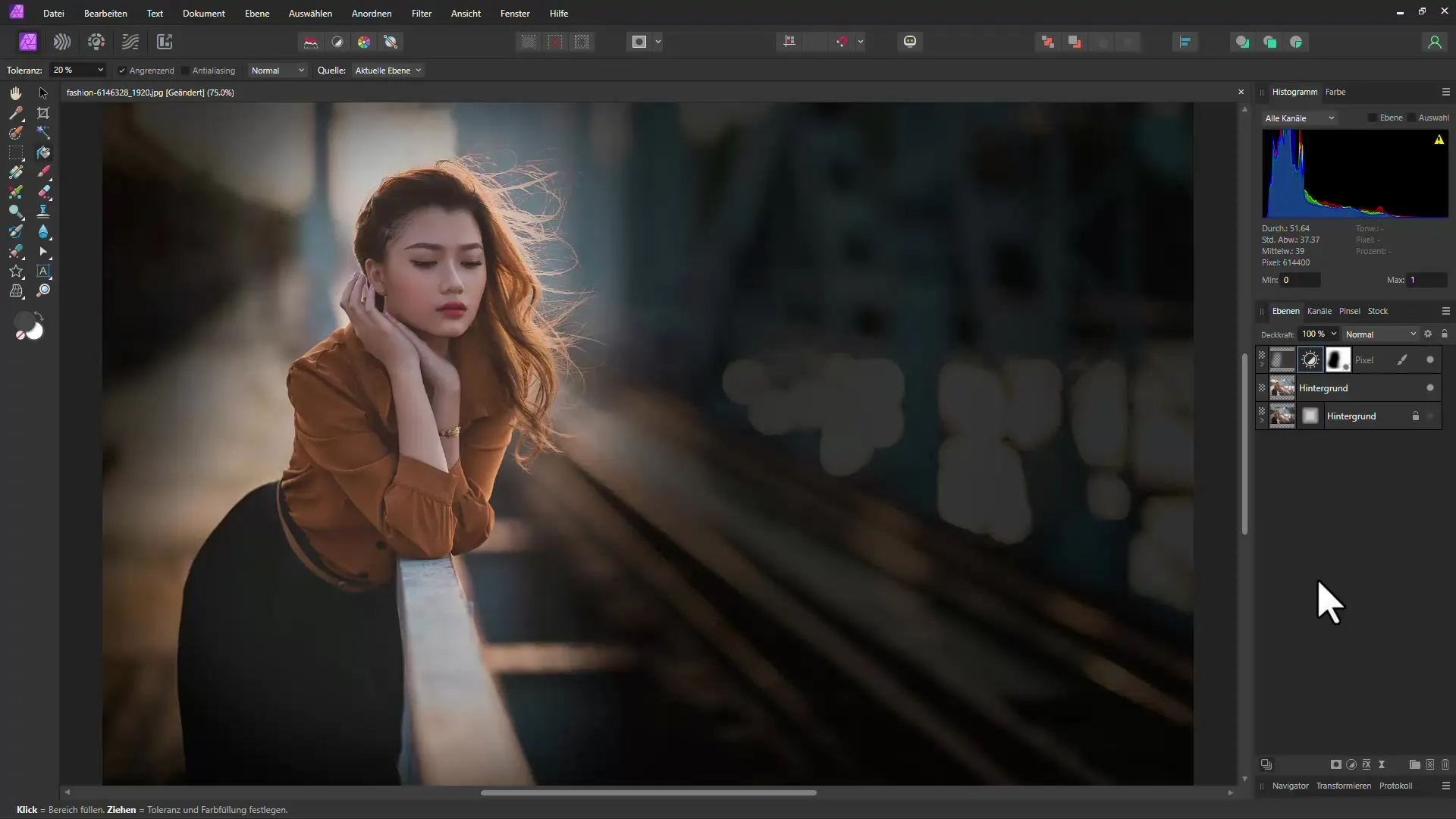Viewport: 1456px width, 819px height.
Task: Select the Magic Wand flood select tool
Action: click(x=43, y=133)
